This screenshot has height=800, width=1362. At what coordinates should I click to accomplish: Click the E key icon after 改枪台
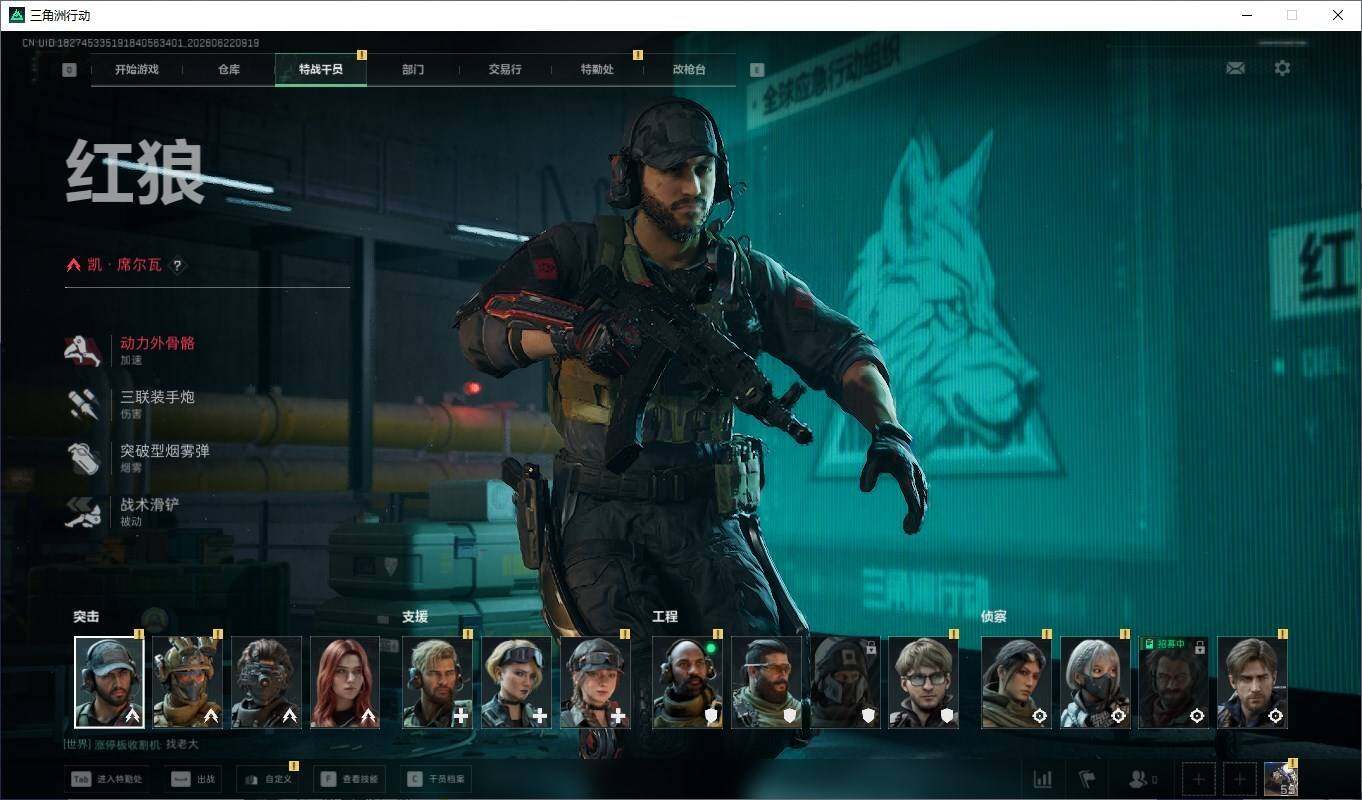coord(757,70)
